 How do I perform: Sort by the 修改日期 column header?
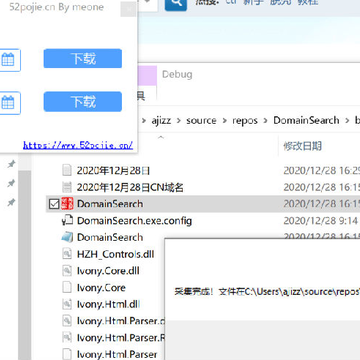coord(303,146)
